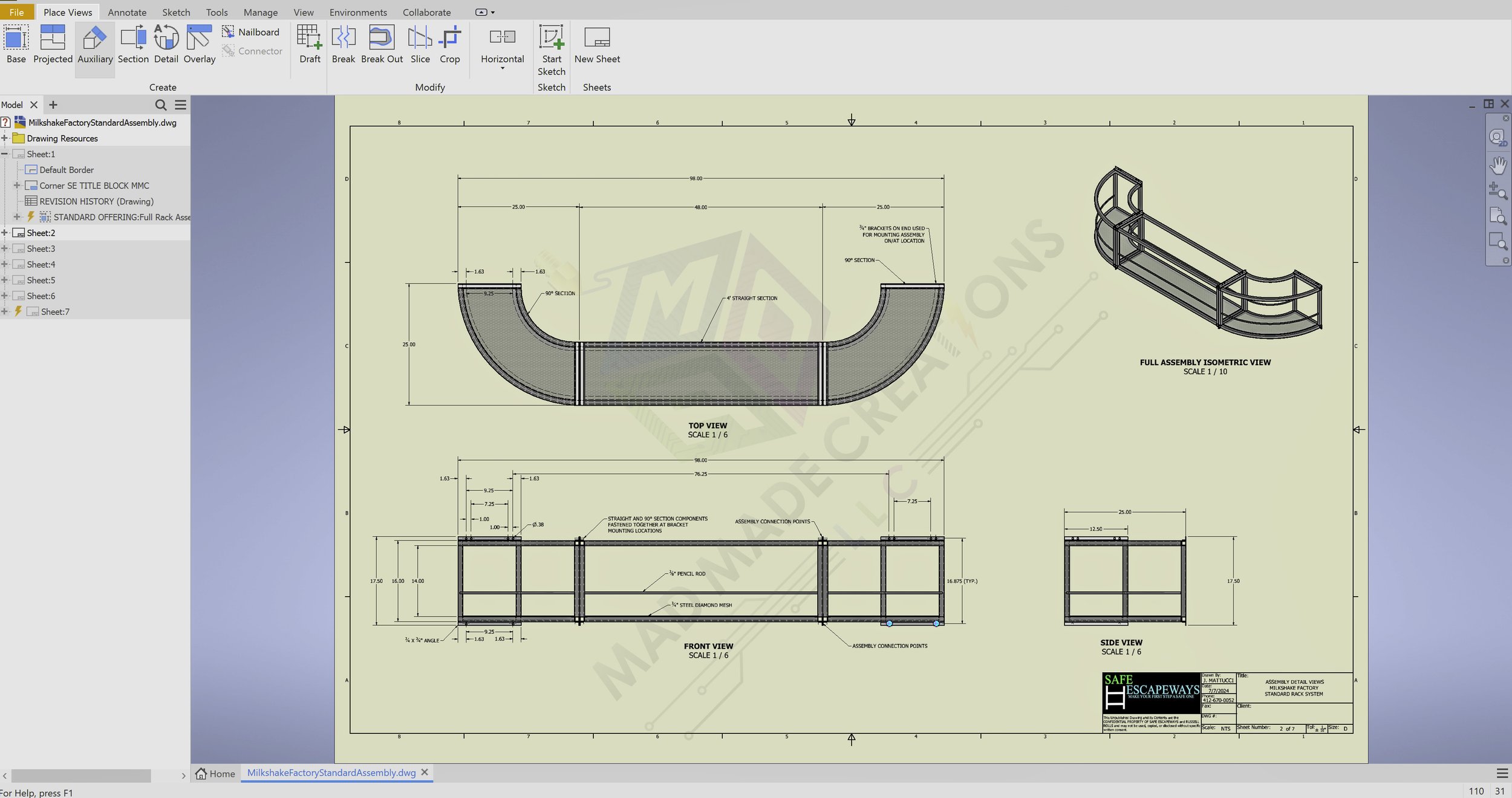
Task: Select the Zoom navigation tool
Action: pyautogui.click(x=1497, y=191)
